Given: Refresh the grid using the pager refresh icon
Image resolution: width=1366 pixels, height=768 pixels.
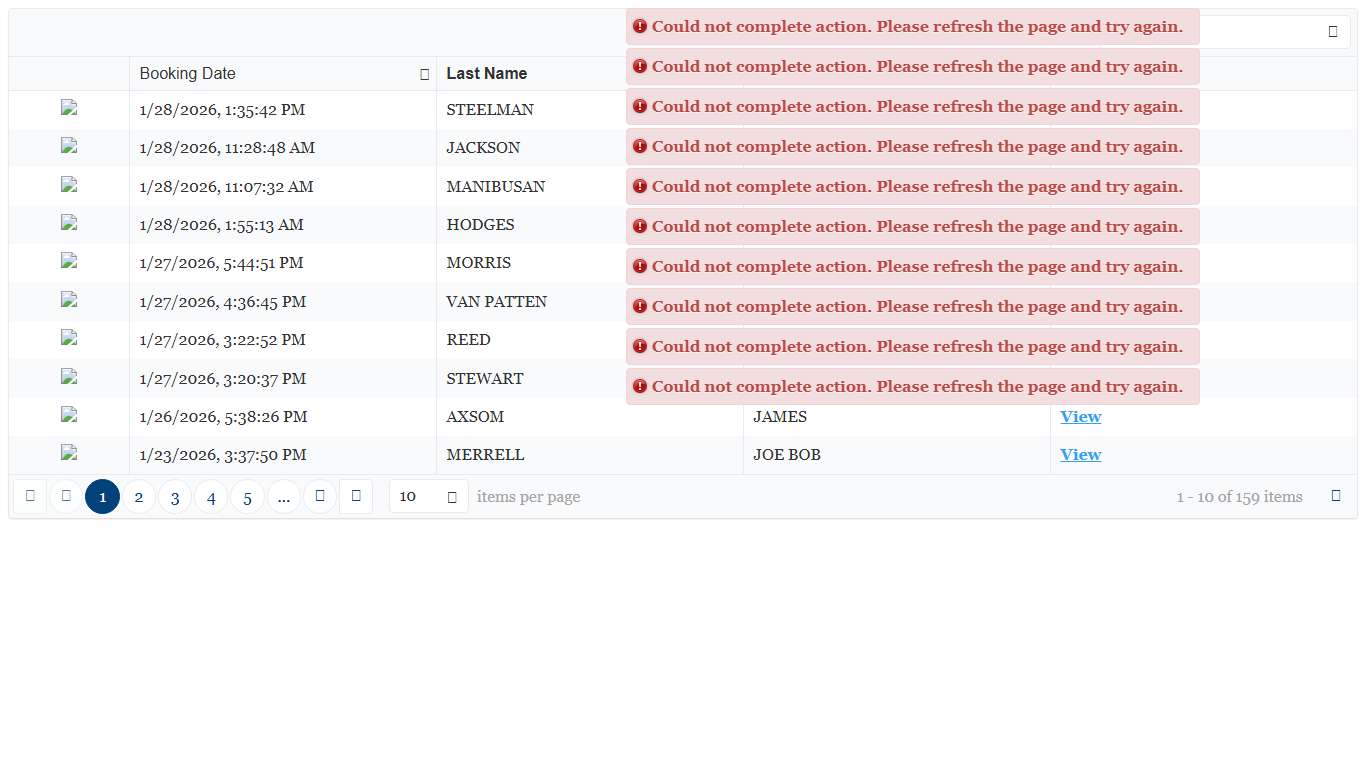Looking at the screenshot, I should click(1336, 496).
